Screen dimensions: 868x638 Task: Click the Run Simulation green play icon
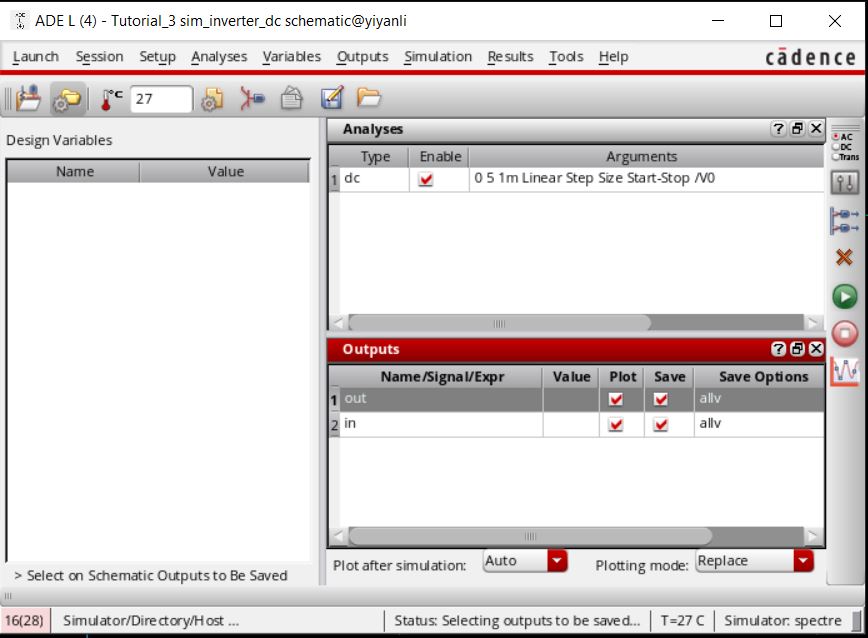(x=845, y=296)
